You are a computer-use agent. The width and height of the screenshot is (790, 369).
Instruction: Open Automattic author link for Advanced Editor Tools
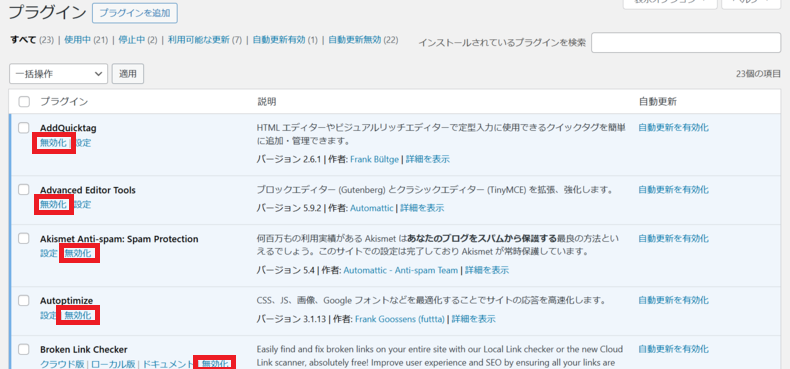coord(372,208)
